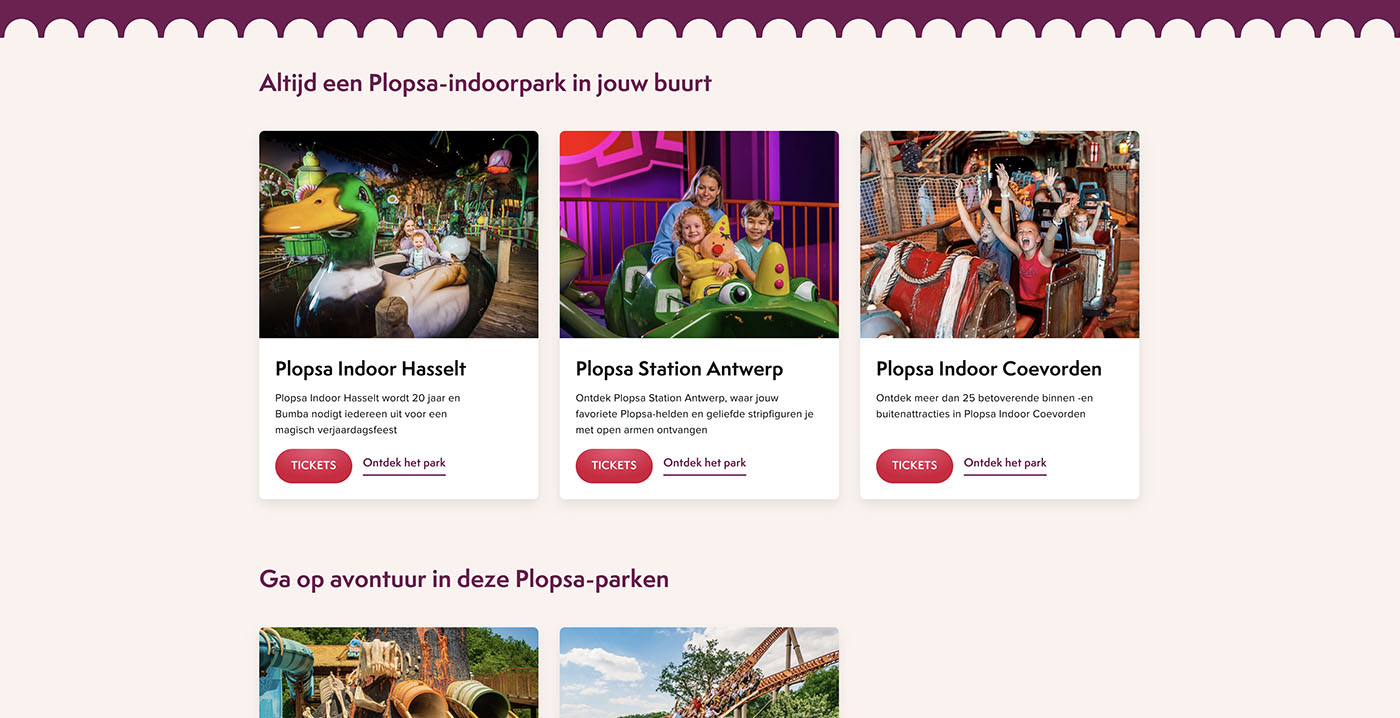1400x718 pixels.
Task: Click the purple scalloped banner at top
Action: pos(700,15)
